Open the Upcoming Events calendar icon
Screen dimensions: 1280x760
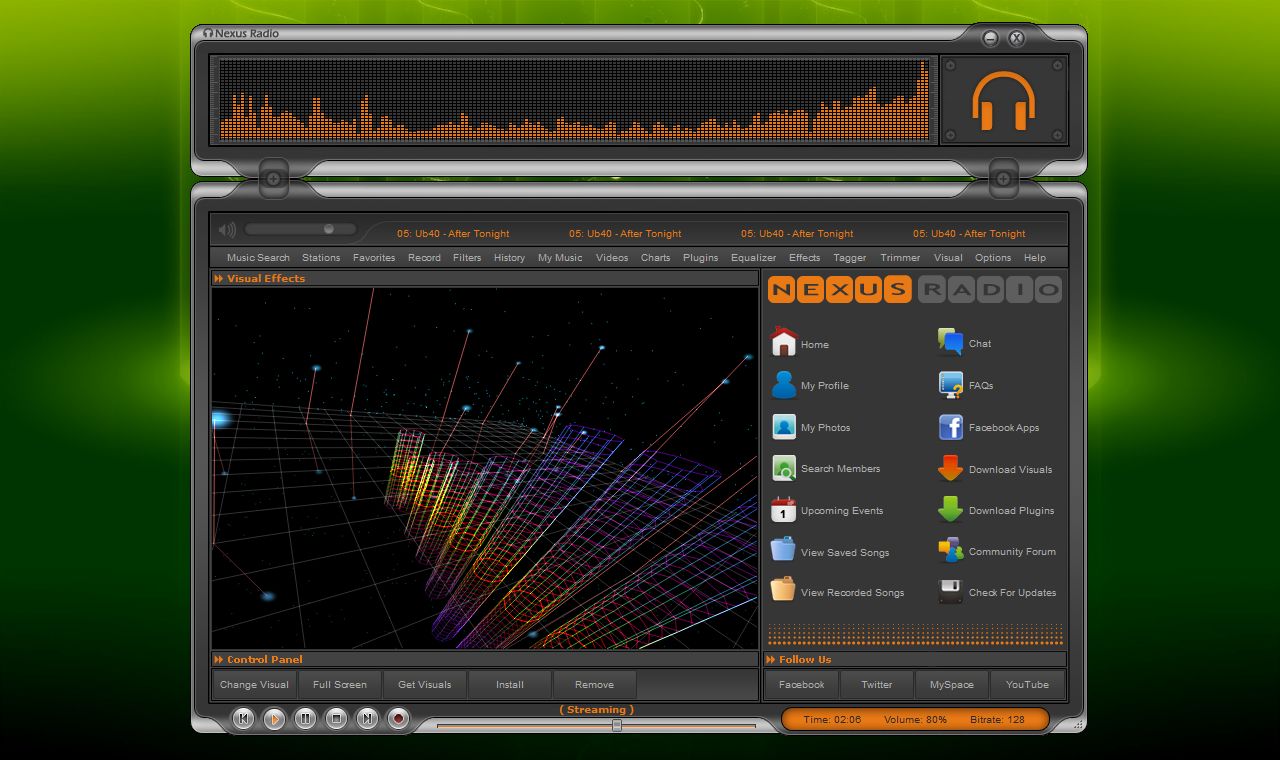(784, 510)
